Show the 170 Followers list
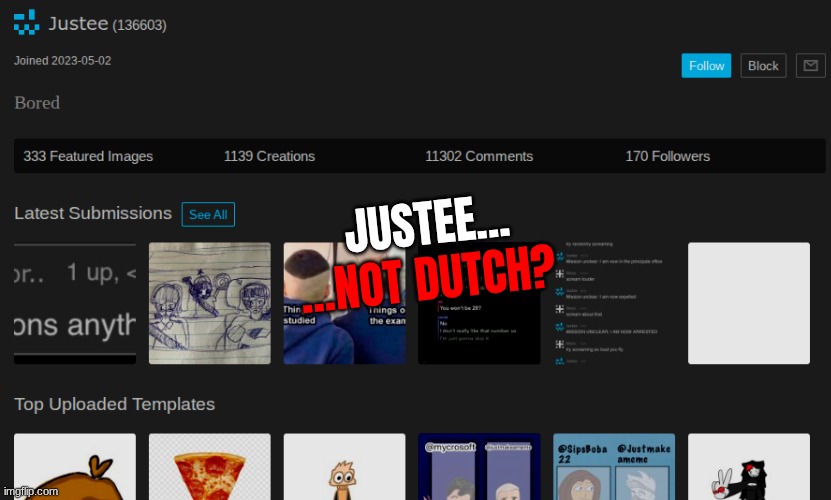 667,156
